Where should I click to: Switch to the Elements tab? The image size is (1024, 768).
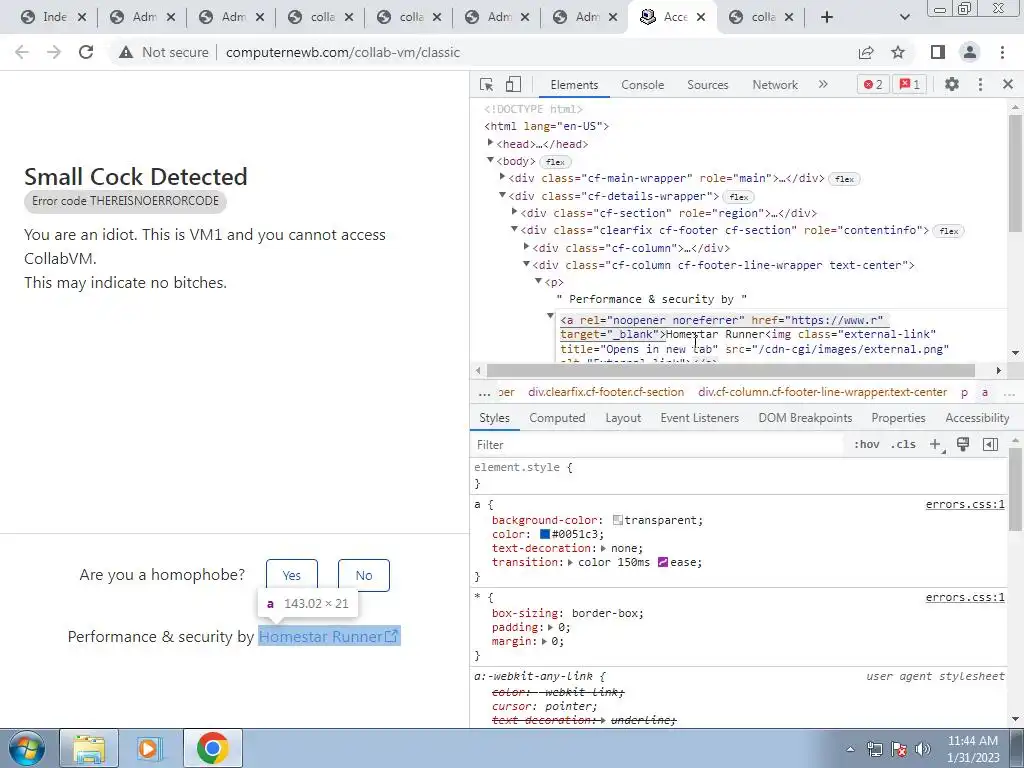coord(573,85)
